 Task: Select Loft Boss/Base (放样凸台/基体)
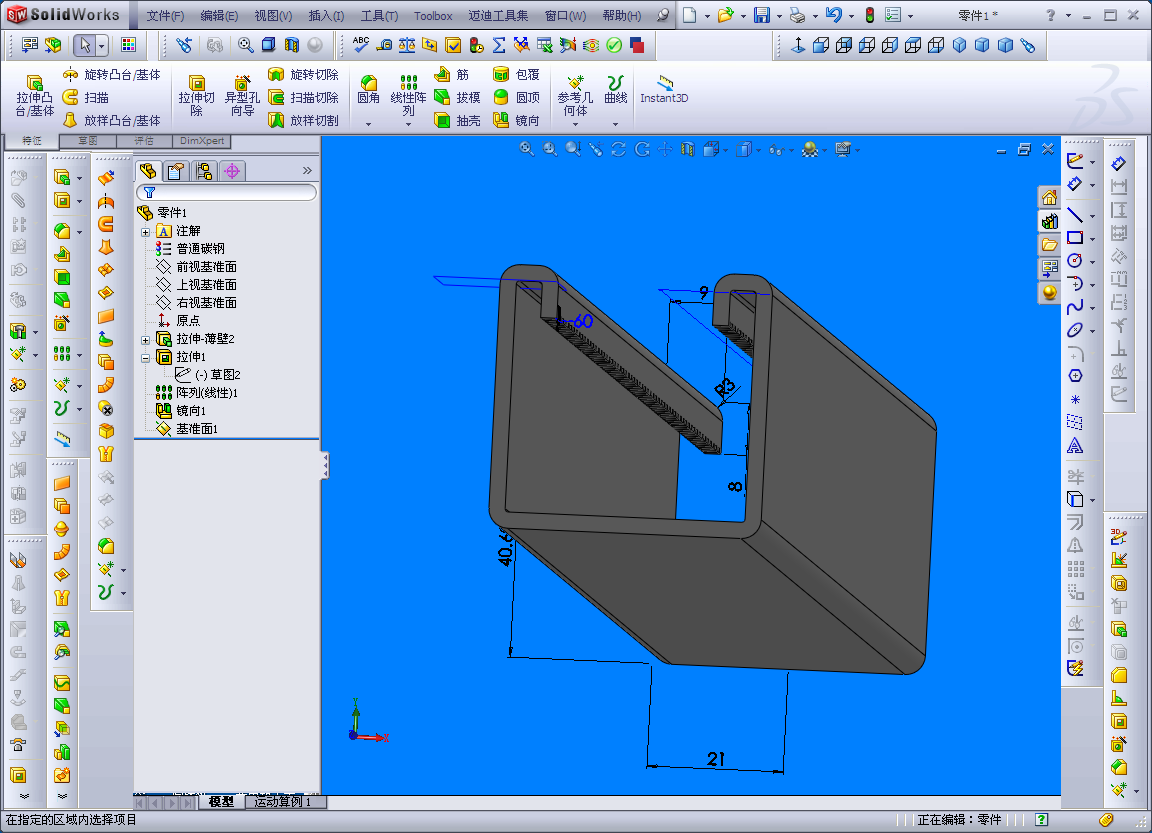pyautogui.click(x=112, y=120)
